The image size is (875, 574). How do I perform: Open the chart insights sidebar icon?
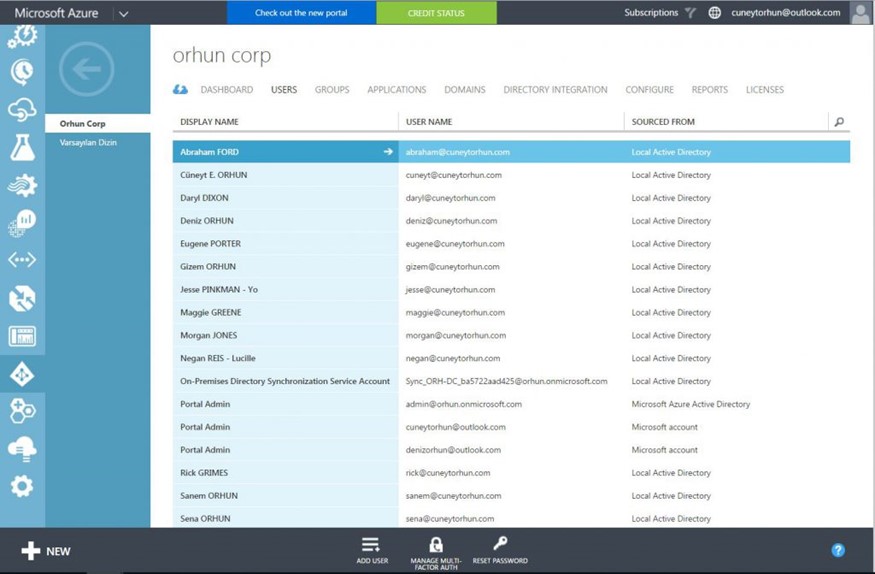tap(22, 223)
